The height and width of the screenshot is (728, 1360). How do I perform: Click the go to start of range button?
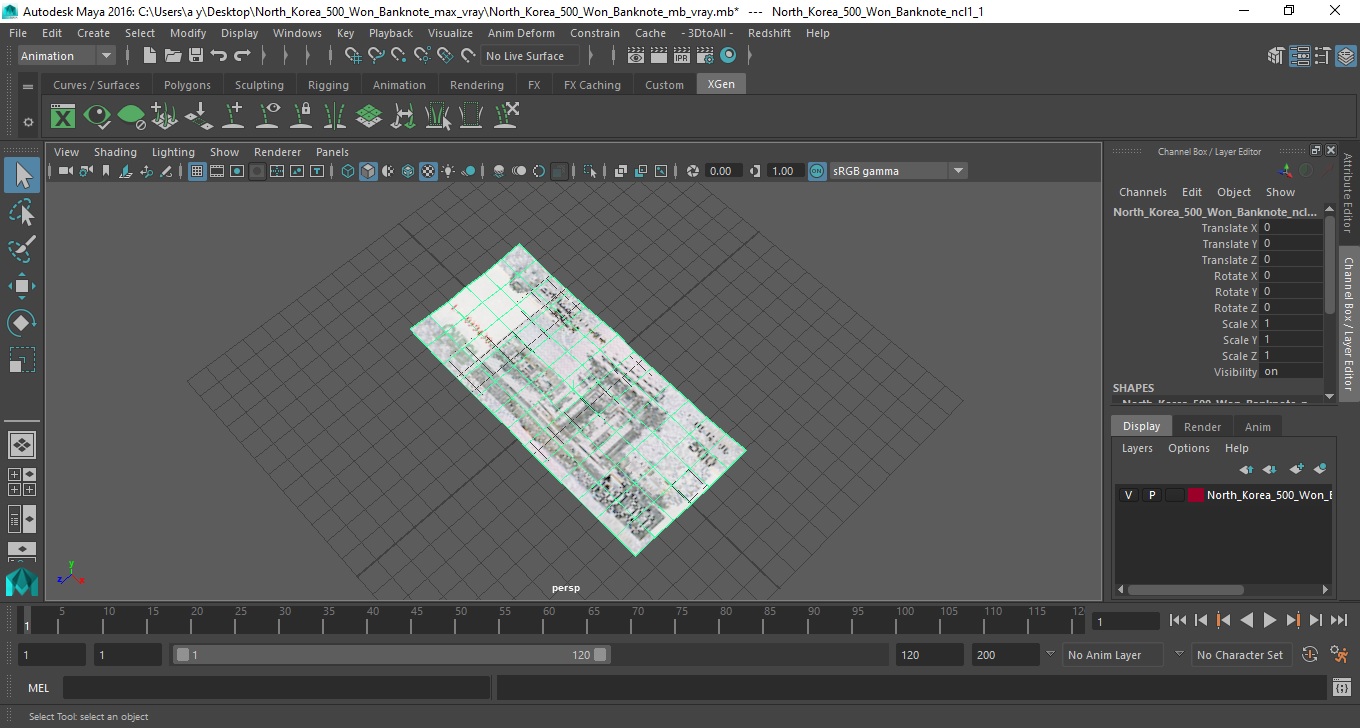tap(1178, 621)
